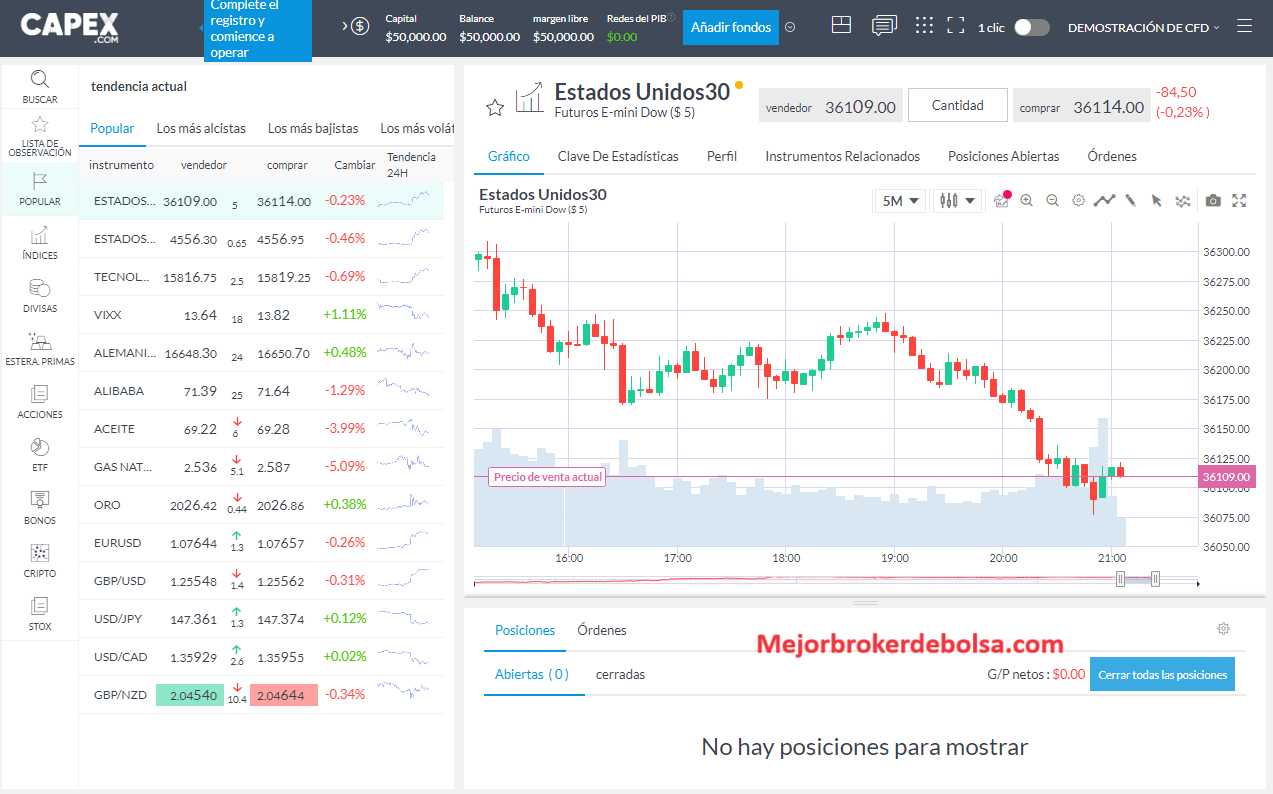Open the indicators studies icon
The height and width of the screenshot is (794, 1273).
(1183, 201)
